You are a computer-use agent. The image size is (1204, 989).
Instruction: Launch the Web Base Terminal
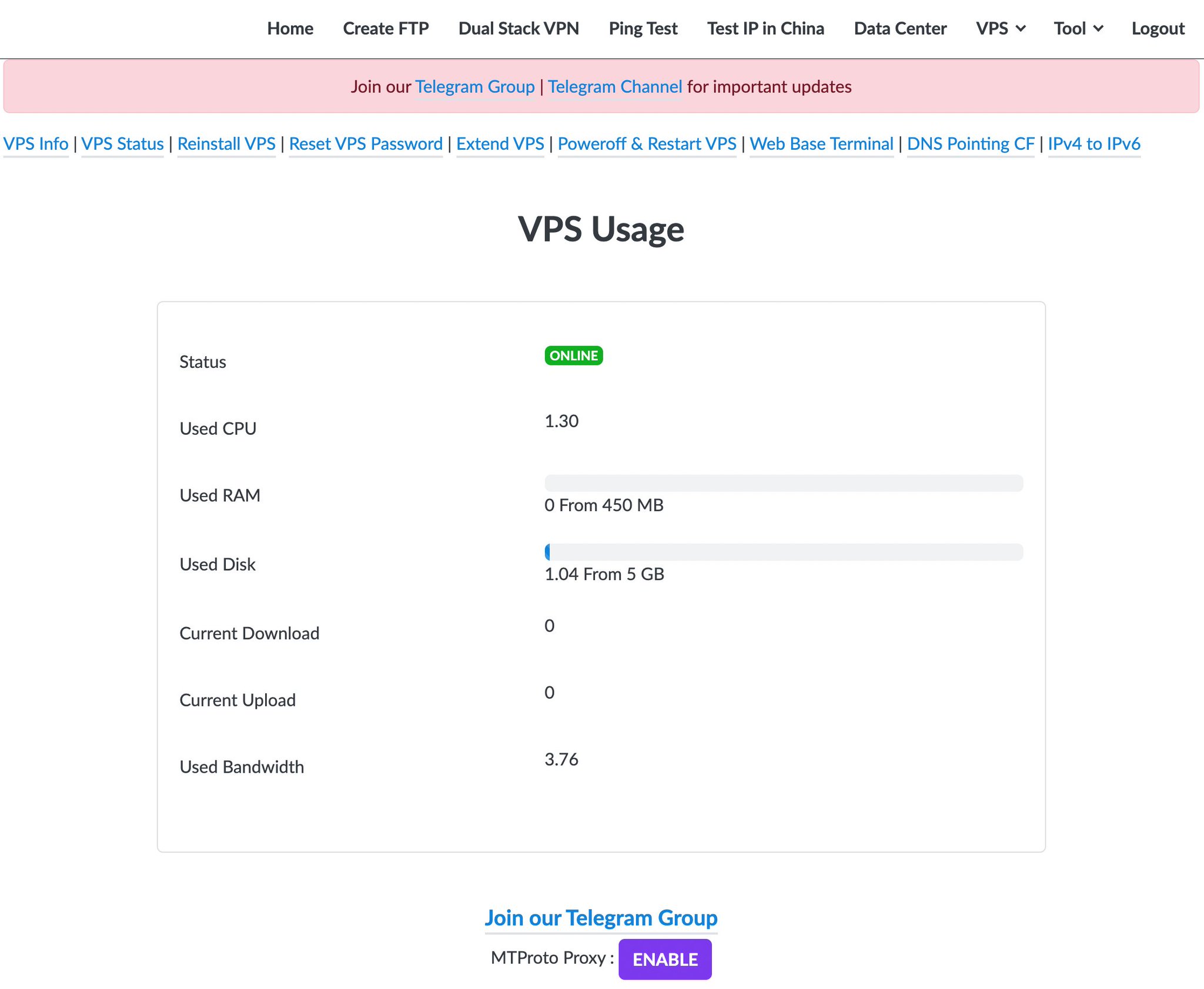click(822, 144)
